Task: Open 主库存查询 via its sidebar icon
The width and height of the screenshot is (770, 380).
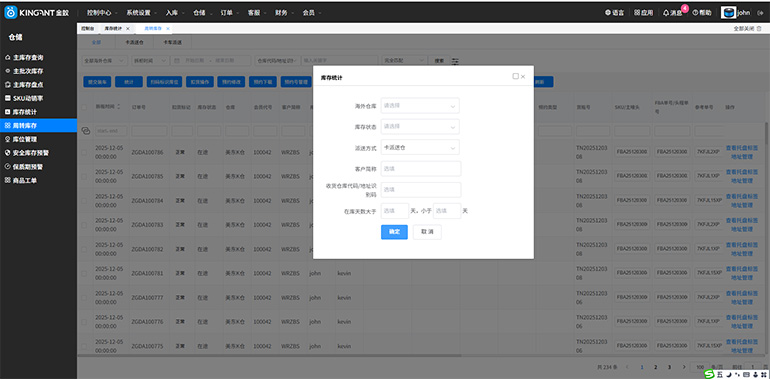Action: tap(7, 57)
